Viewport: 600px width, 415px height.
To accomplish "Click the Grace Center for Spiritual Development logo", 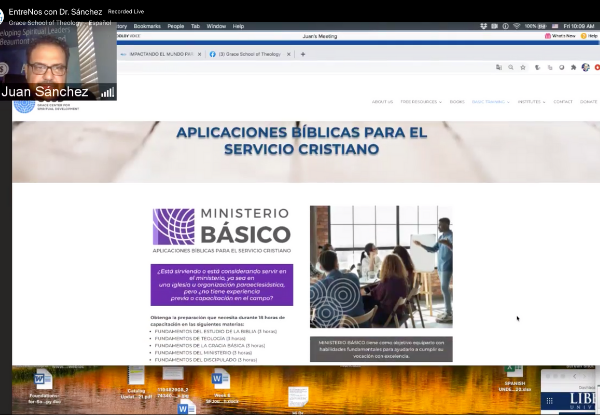I will point(47,106).
